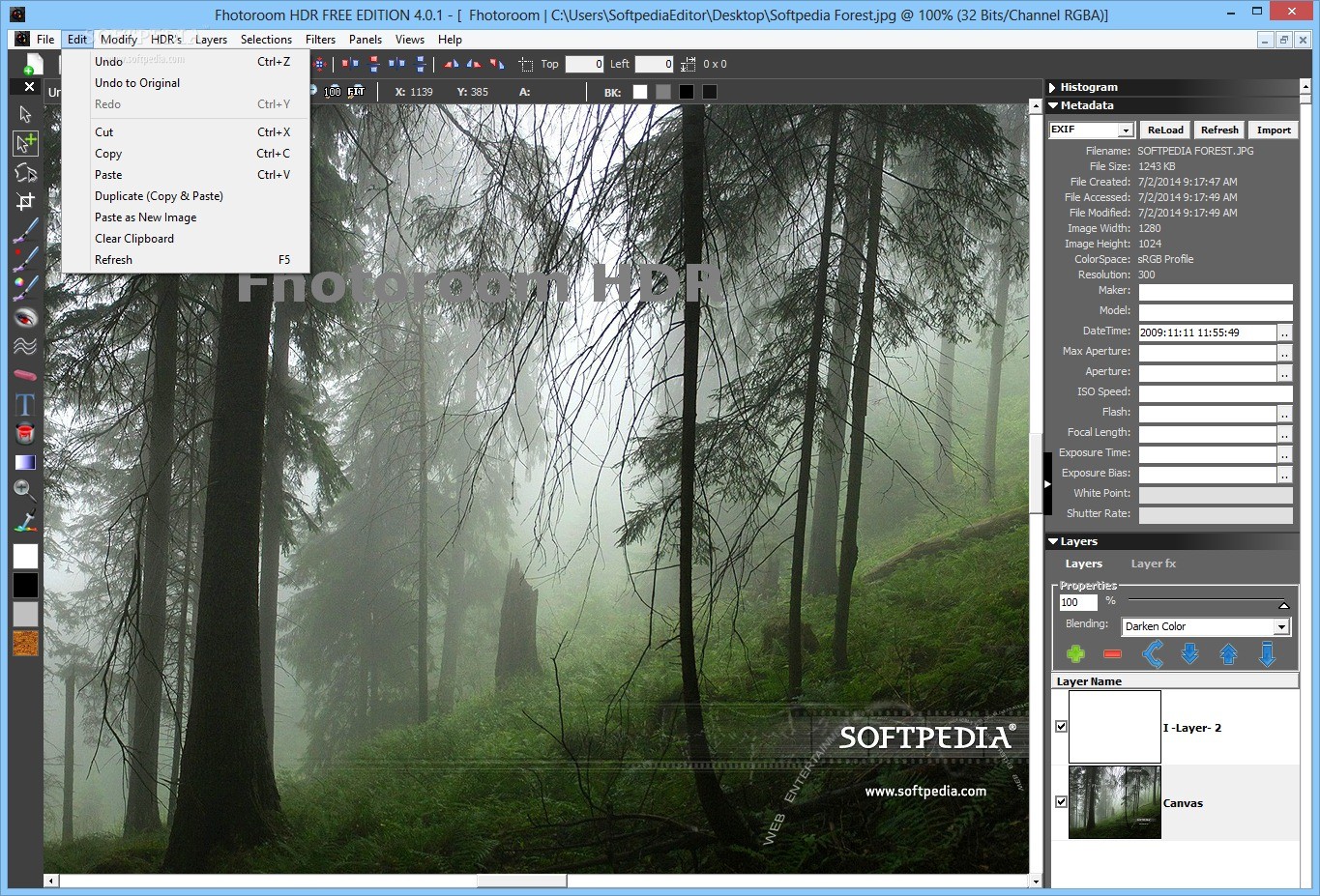Screen dimensions: 1320x896
Task: Select the paint bucket fill tool
Action: coord(25,433)
